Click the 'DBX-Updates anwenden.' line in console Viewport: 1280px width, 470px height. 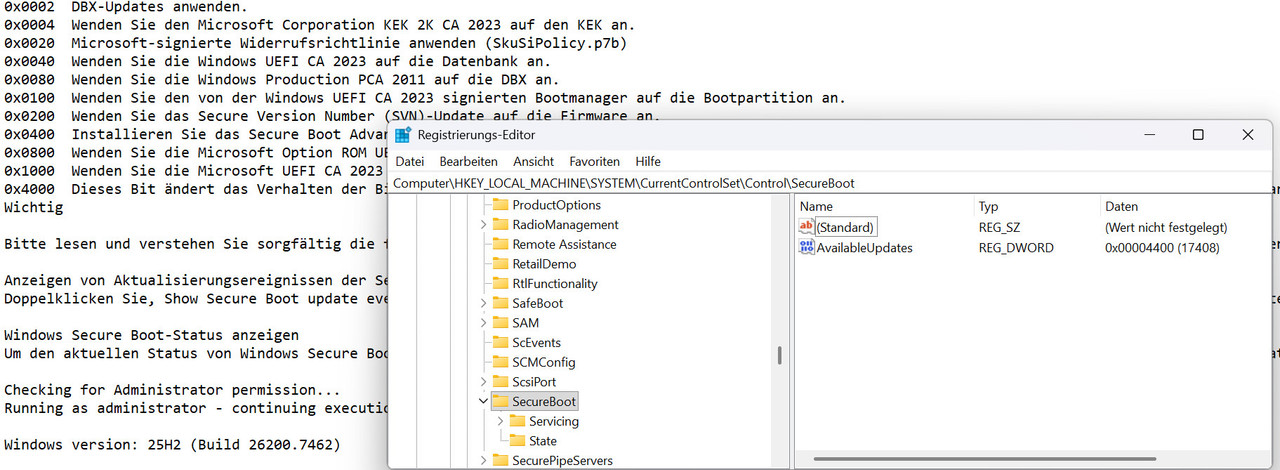pyautogui.click(x=128, y=6)
